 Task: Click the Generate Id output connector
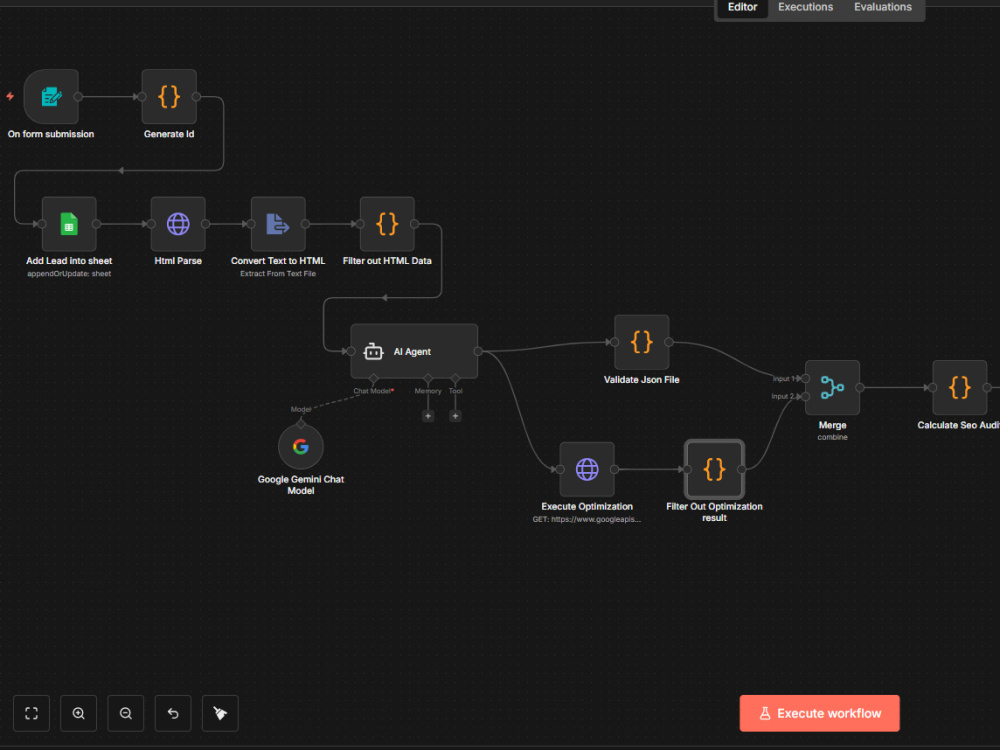tap(196, 97)
